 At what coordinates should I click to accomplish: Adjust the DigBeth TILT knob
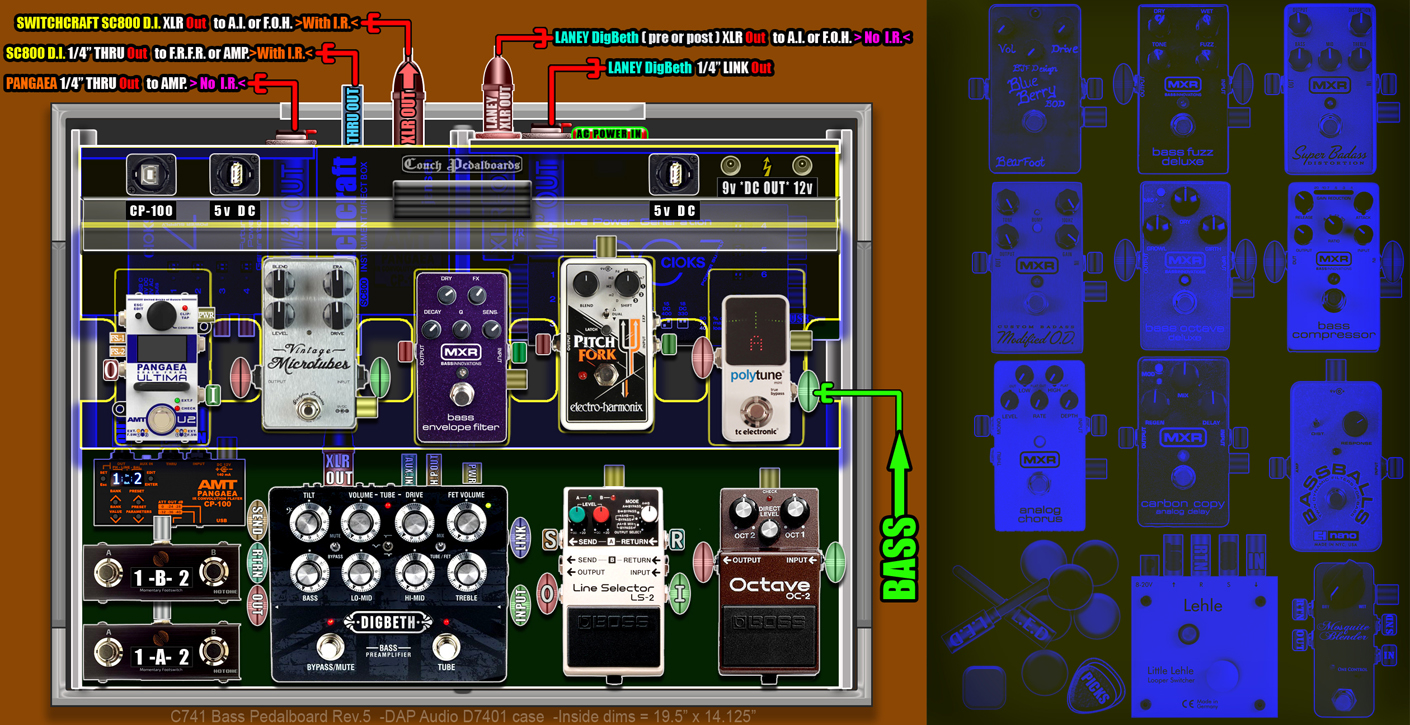(308, 521)
